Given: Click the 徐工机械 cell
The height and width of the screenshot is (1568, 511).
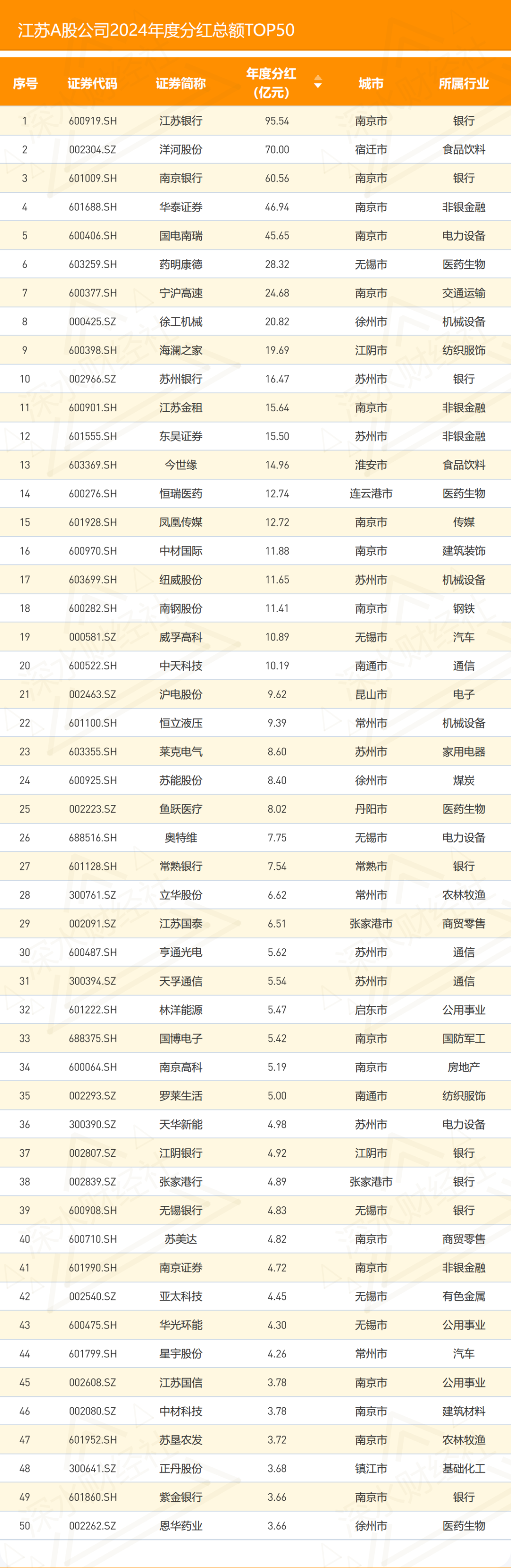Looking at the screenshot, I should [x=181, y=321].
